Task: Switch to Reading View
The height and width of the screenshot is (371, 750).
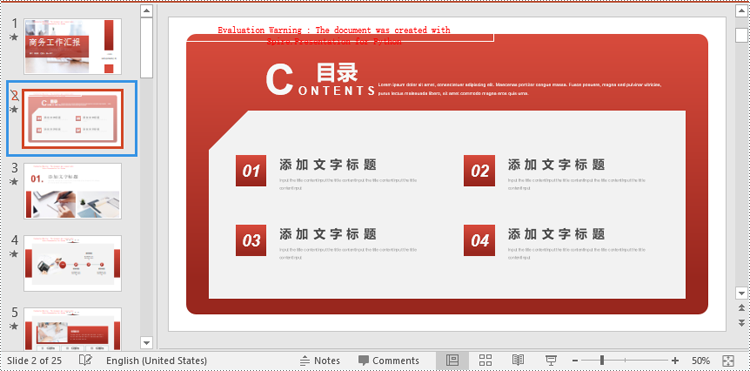Action: pyautogui.click(x=518, y=360)
